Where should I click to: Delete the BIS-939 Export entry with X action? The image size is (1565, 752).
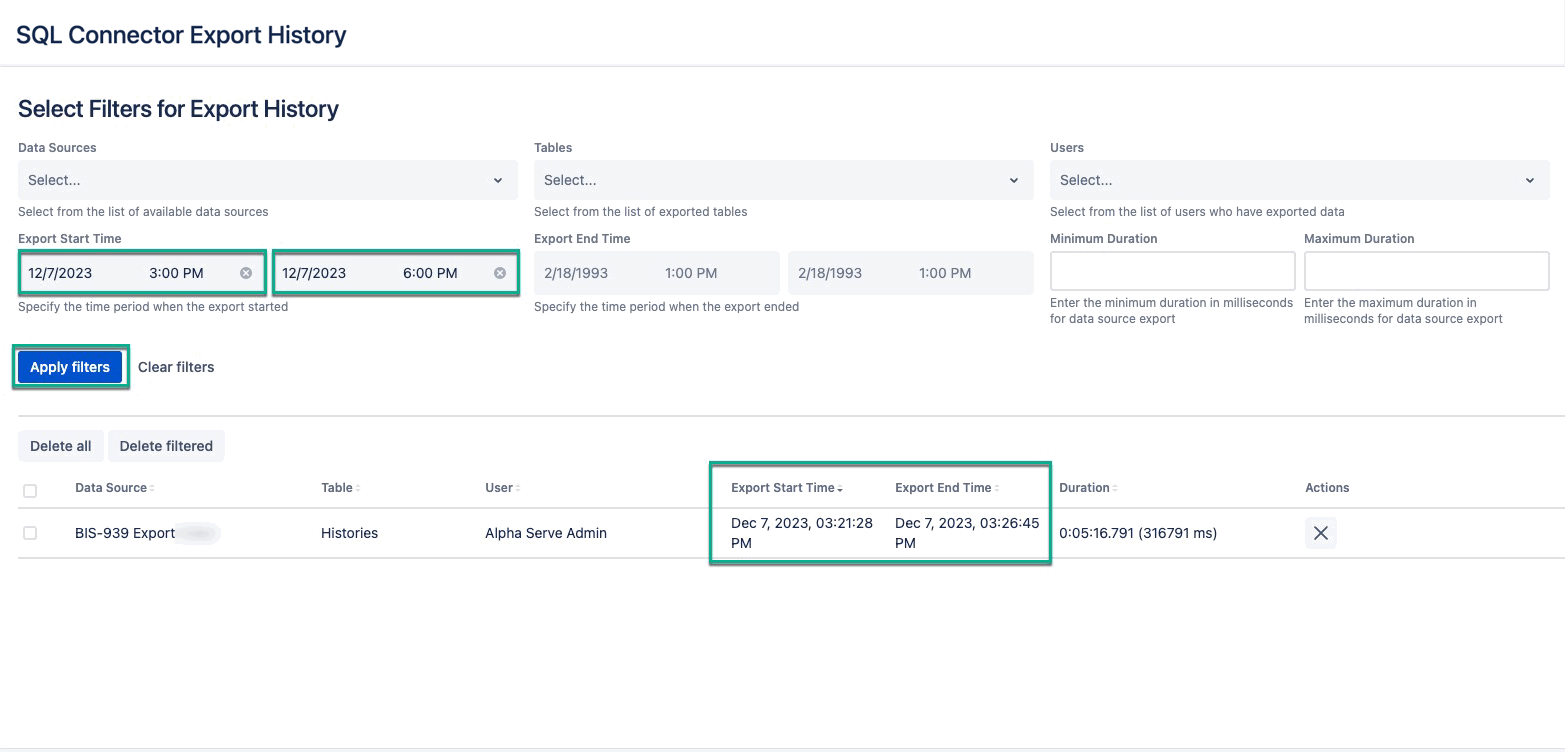(x=1320, y=533)
